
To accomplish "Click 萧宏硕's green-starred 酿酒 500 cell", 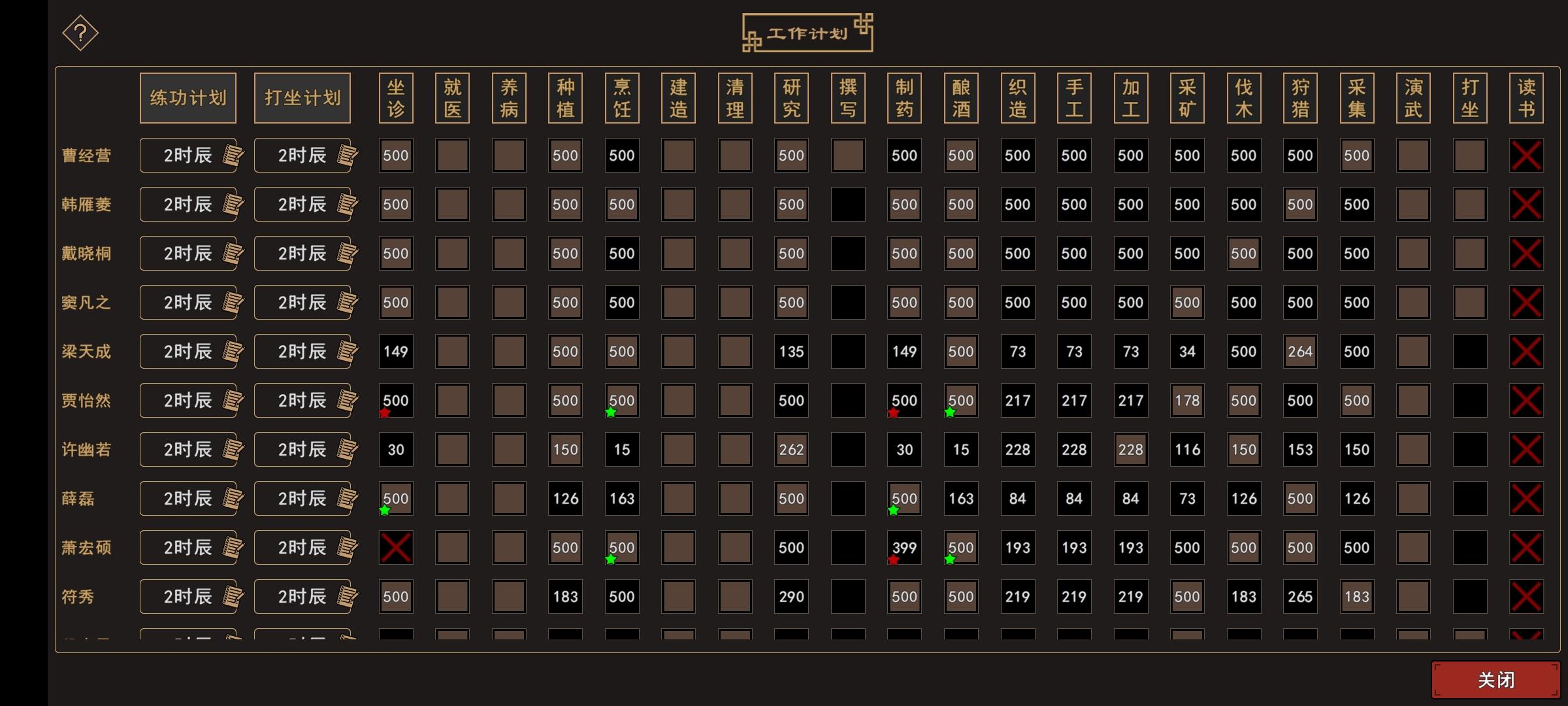I will 961,548.
